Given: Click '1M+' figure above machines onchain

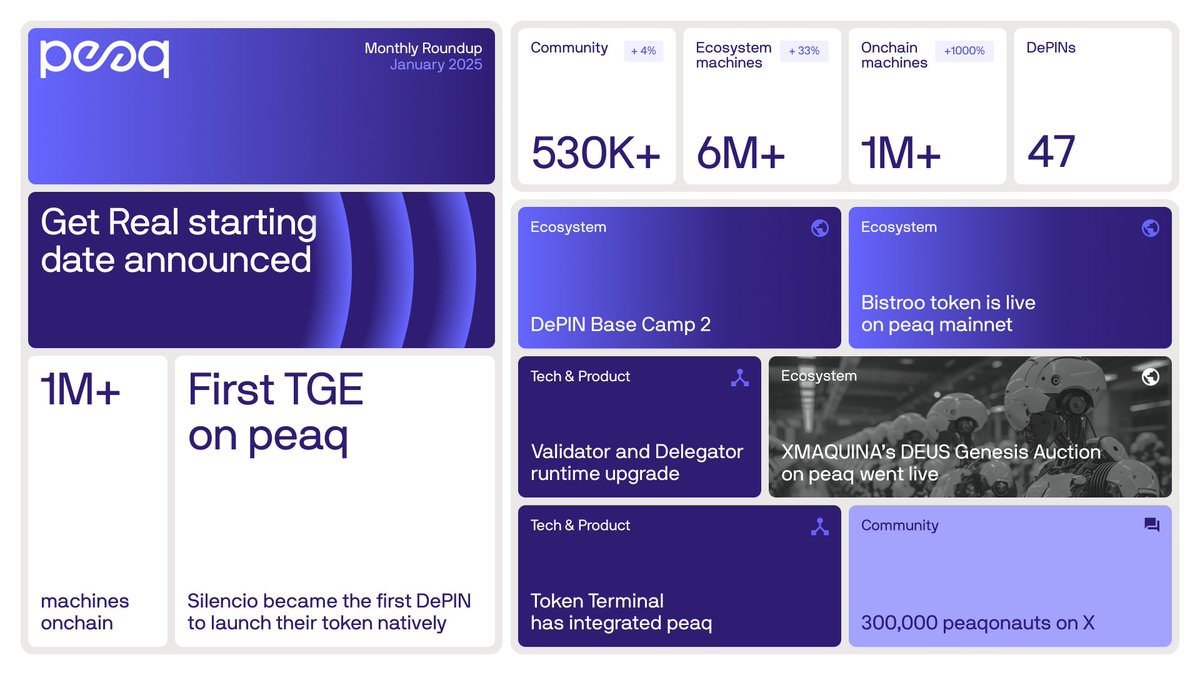Looking at the screenshot, I should click(81, 391).
